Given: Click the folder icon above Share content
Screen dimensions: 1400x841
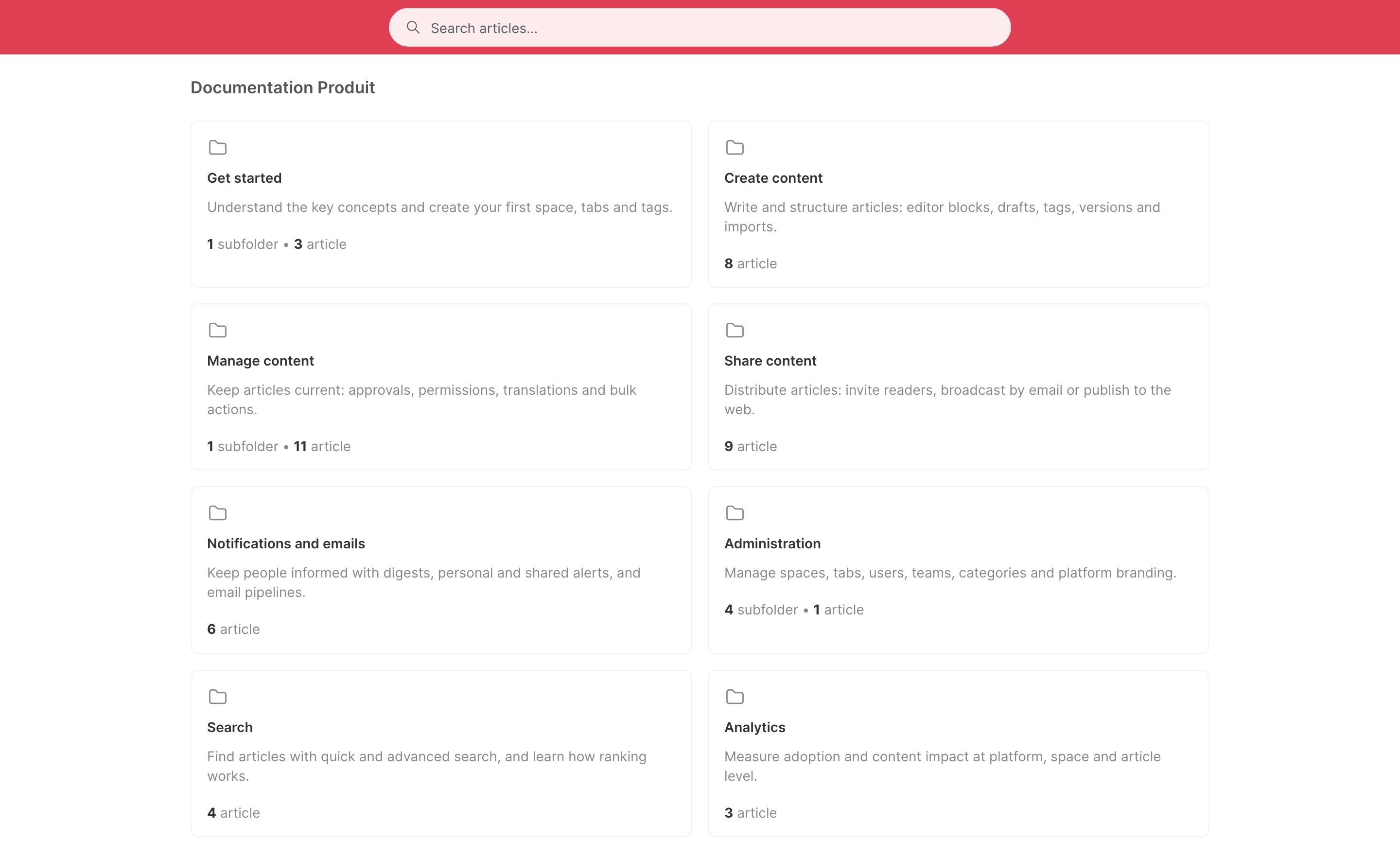Looking at the screenshot, I should [x=735, y=330].
